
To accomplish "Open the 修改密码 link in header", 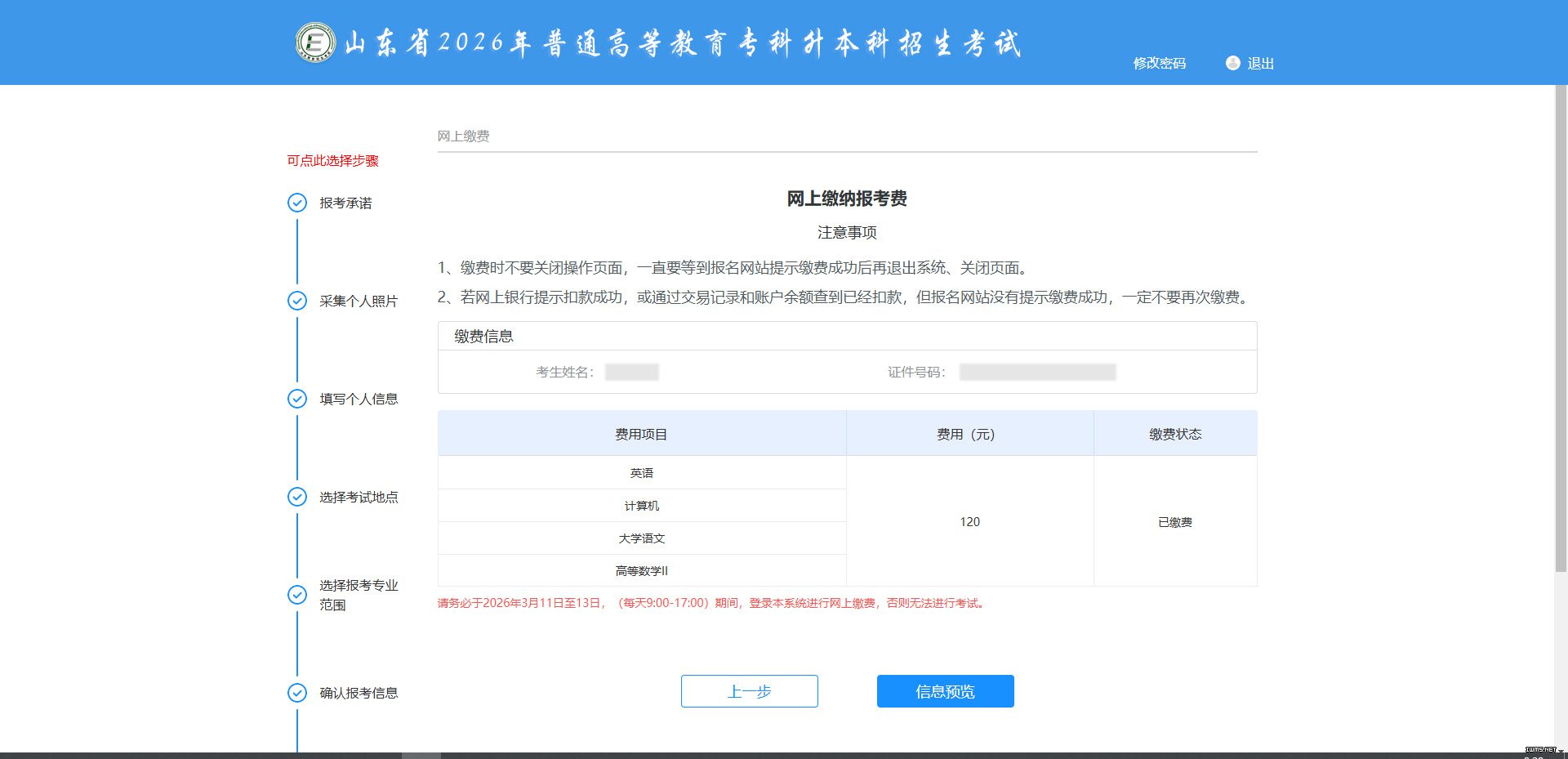I will (x=1159, y=63).
